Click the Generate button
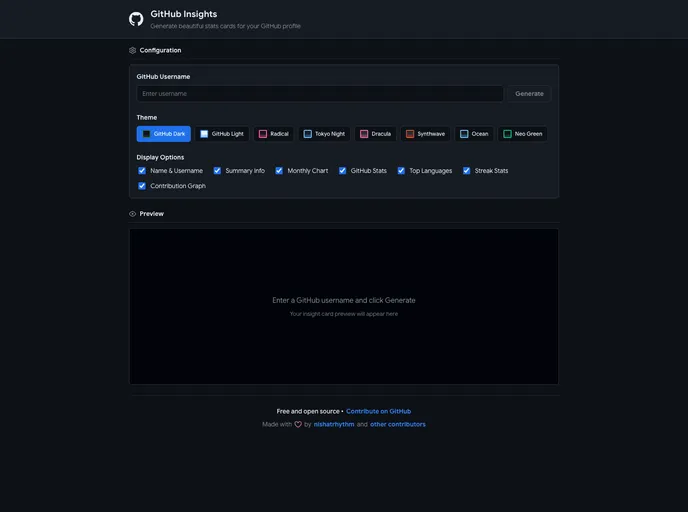This screenshot has width=688, height=512. (529, 93)
